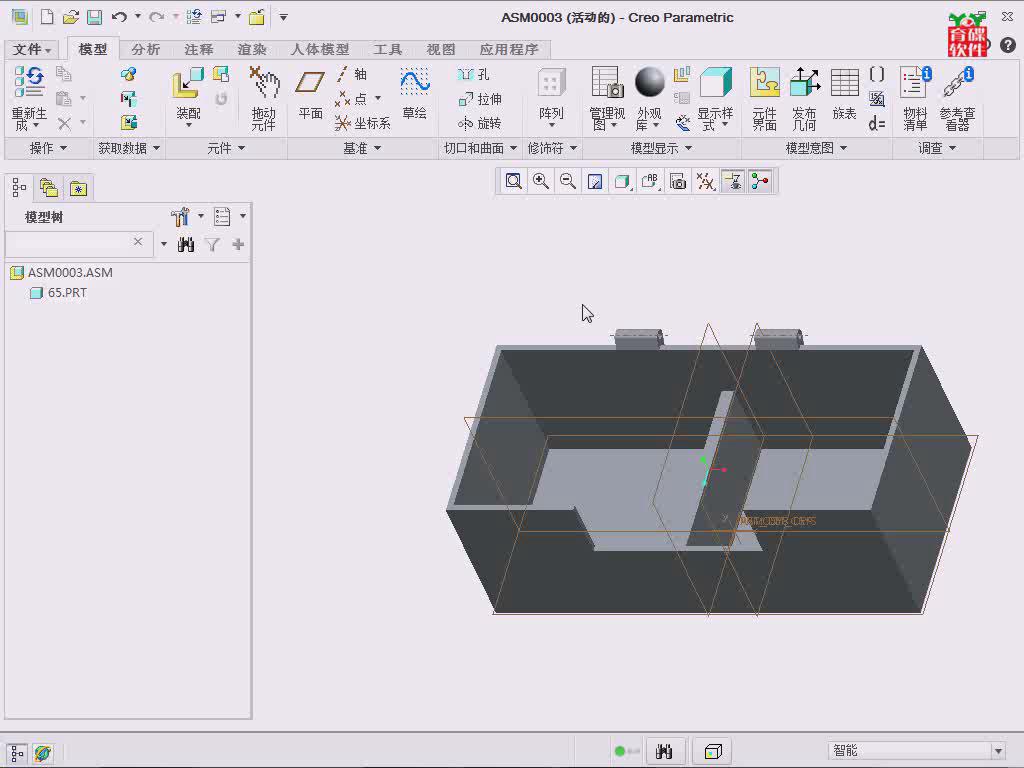Open model tree settings hammer icon
This screenshot has height=768, width=1024.
pyautogui.click(x=180, y=216)
